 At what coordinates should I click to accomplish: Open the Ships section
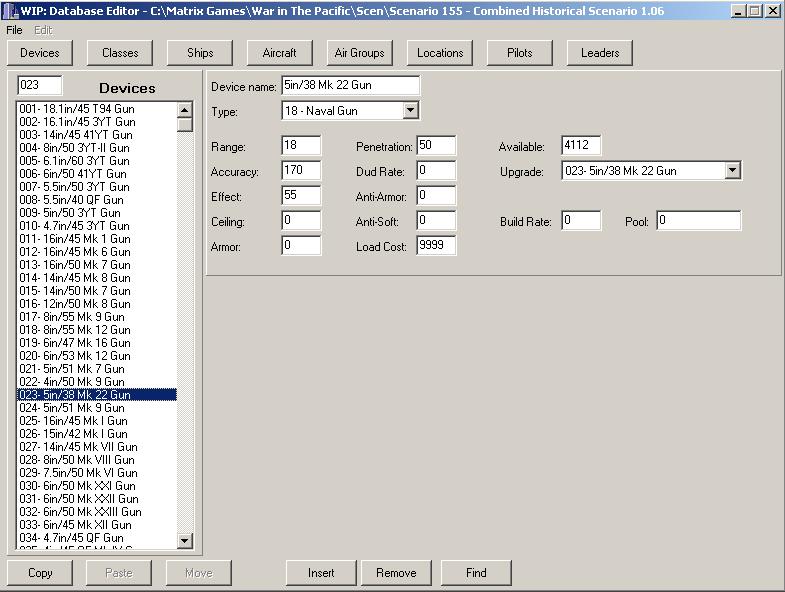200,53
